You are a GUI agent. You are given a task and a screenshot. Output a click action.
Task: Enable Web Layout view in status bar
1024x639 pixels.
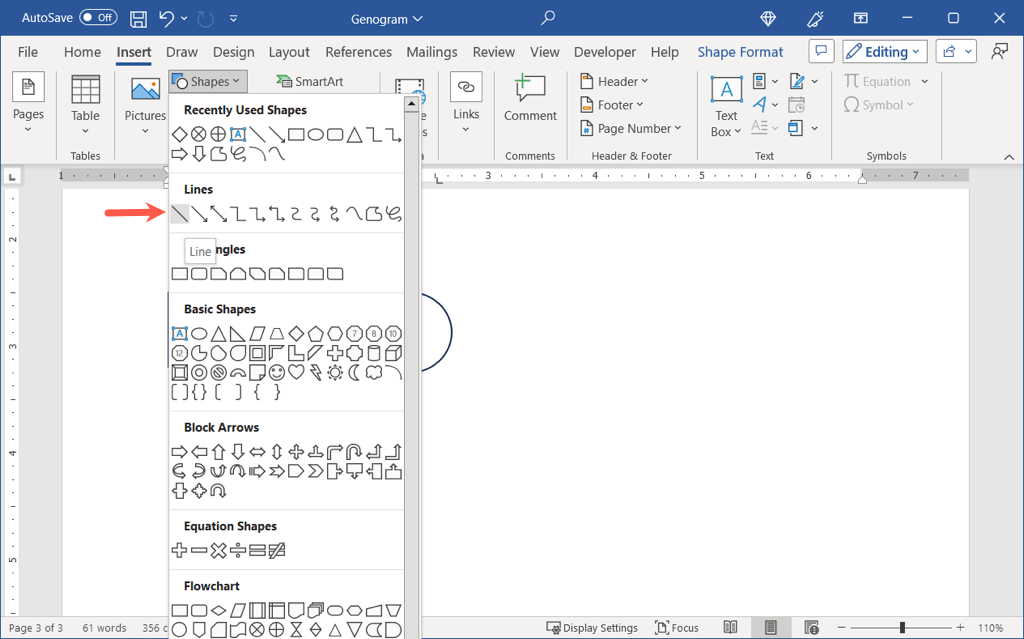(x=809, y=628)
